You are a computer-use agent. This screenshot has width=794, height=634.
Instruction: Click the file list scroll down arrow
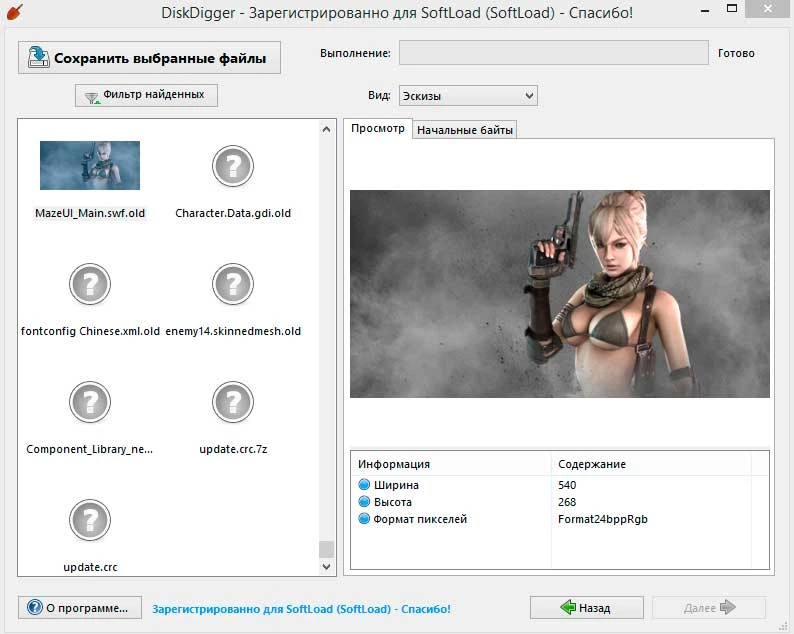(x=327, y=567)
